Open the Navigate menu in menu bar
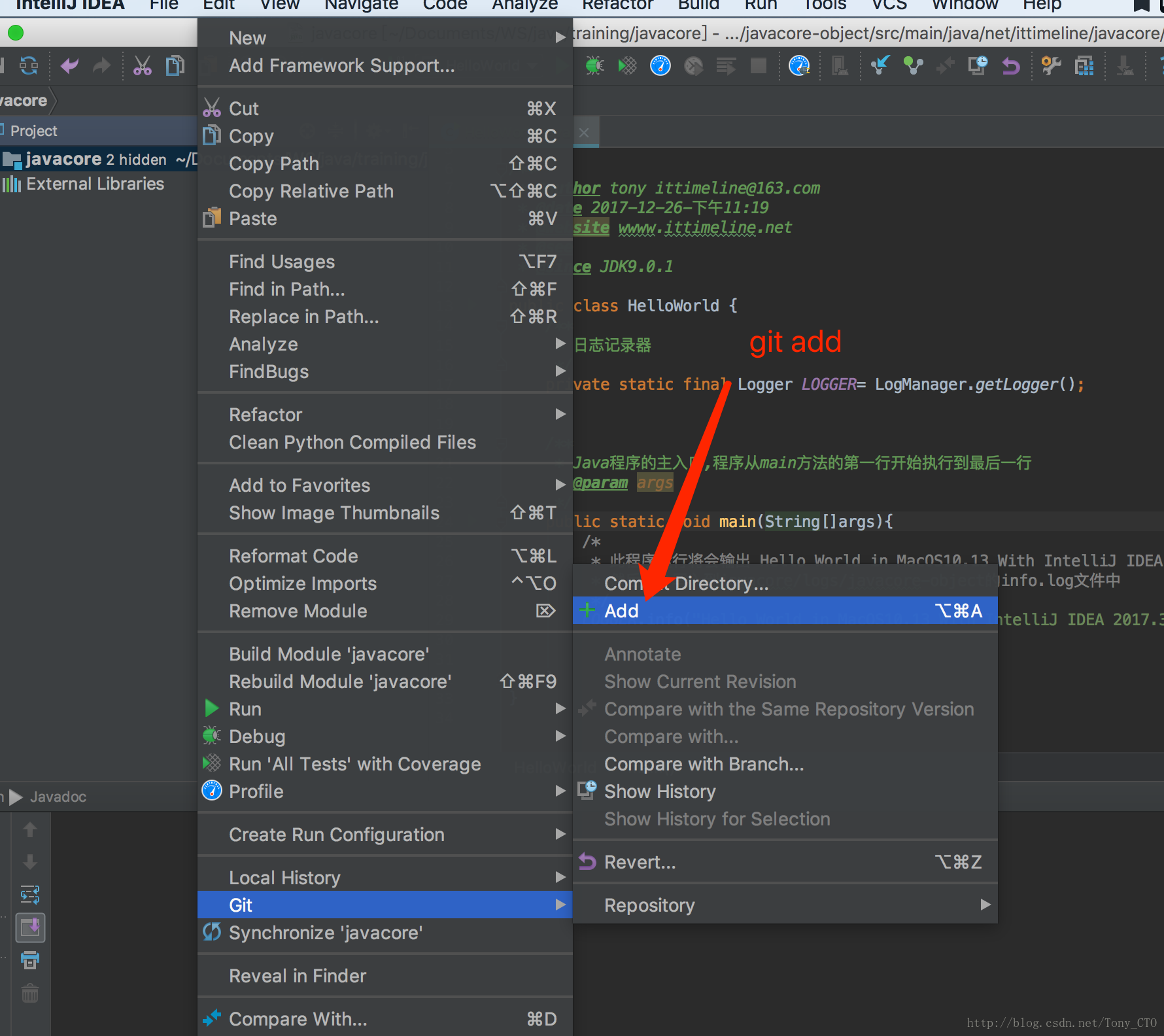 click(361, 5)
